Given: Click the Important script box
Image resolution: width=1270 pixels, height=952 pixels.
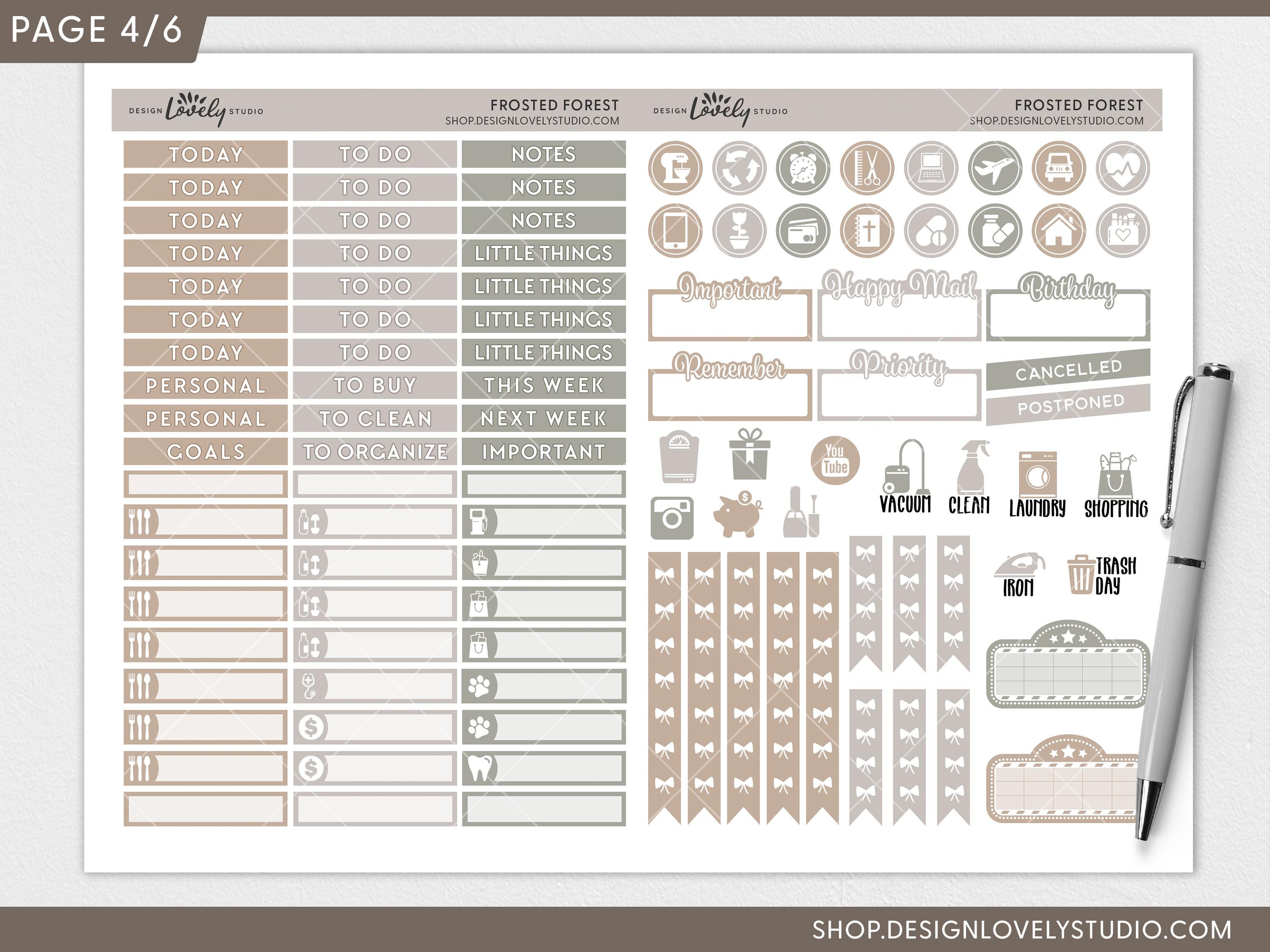Looking at the screenshot, I should click(730, 306).
